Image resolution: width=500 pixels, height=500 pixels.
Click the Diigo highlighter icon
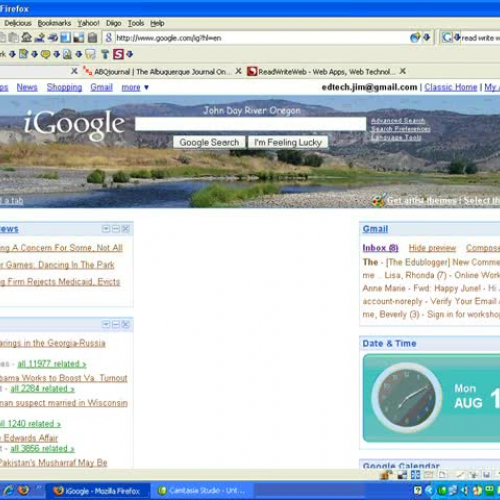pyautogui.click(x=90, y=54)
